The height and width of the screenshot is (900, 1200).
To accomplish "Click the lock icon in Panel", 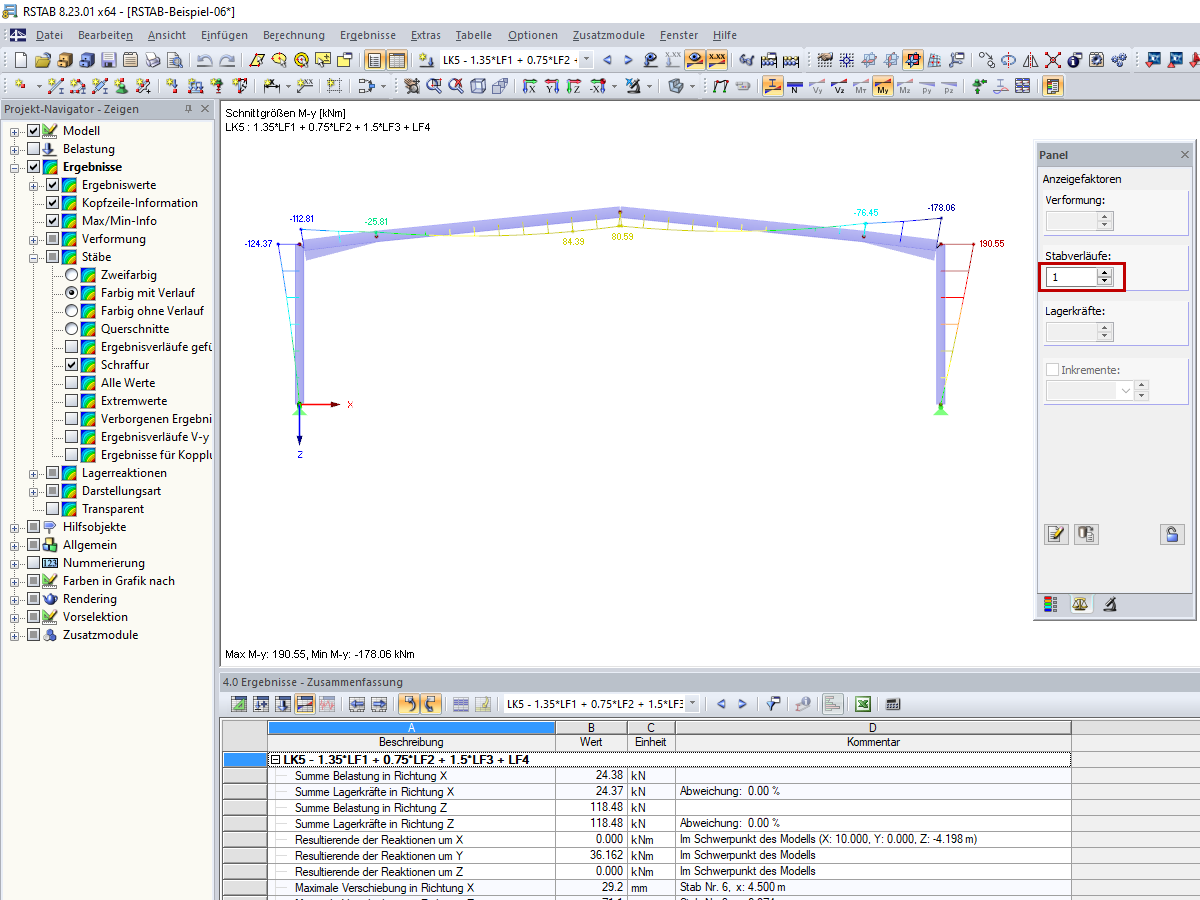I will pos(1172,534).
